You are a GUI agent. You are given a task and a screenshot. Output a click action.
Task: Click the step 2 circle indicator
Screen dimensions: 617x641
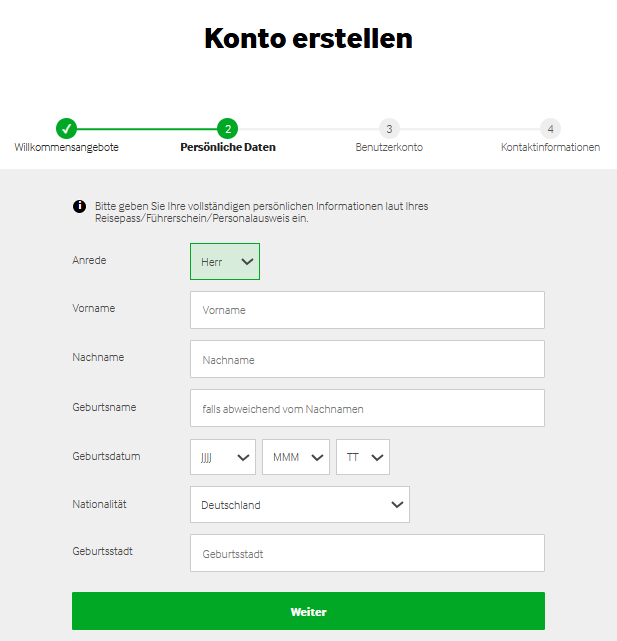[228, 128]
